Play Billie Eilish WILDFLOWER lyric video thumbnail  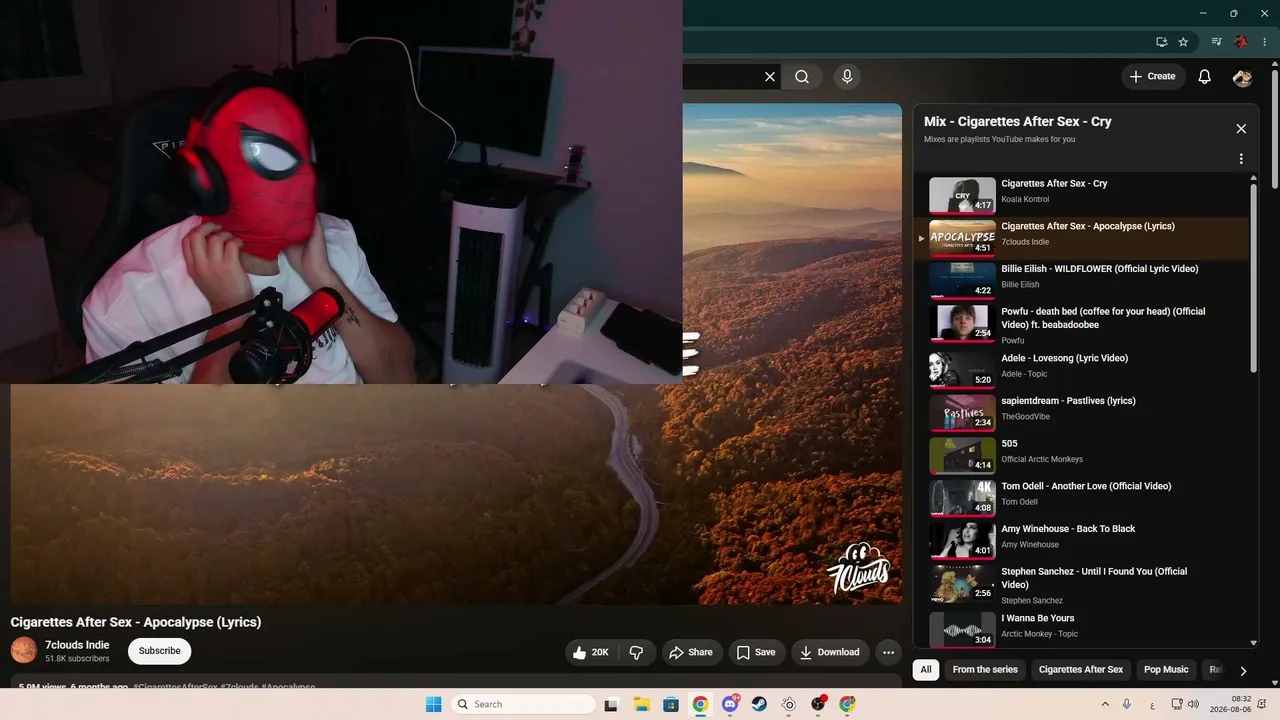tap(962, 281)
